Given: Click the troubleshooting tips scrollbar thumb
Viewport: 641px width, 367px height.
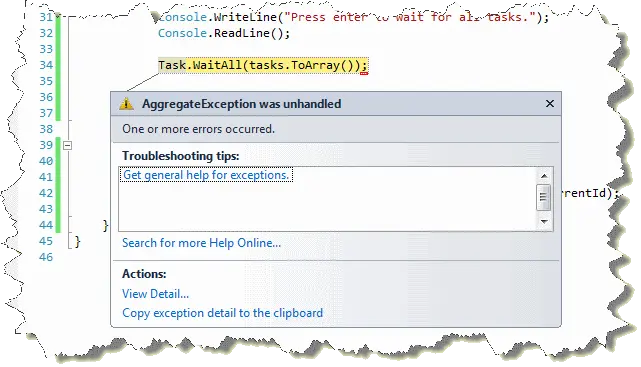Looking at the screenshot, I should pos(543,197).
